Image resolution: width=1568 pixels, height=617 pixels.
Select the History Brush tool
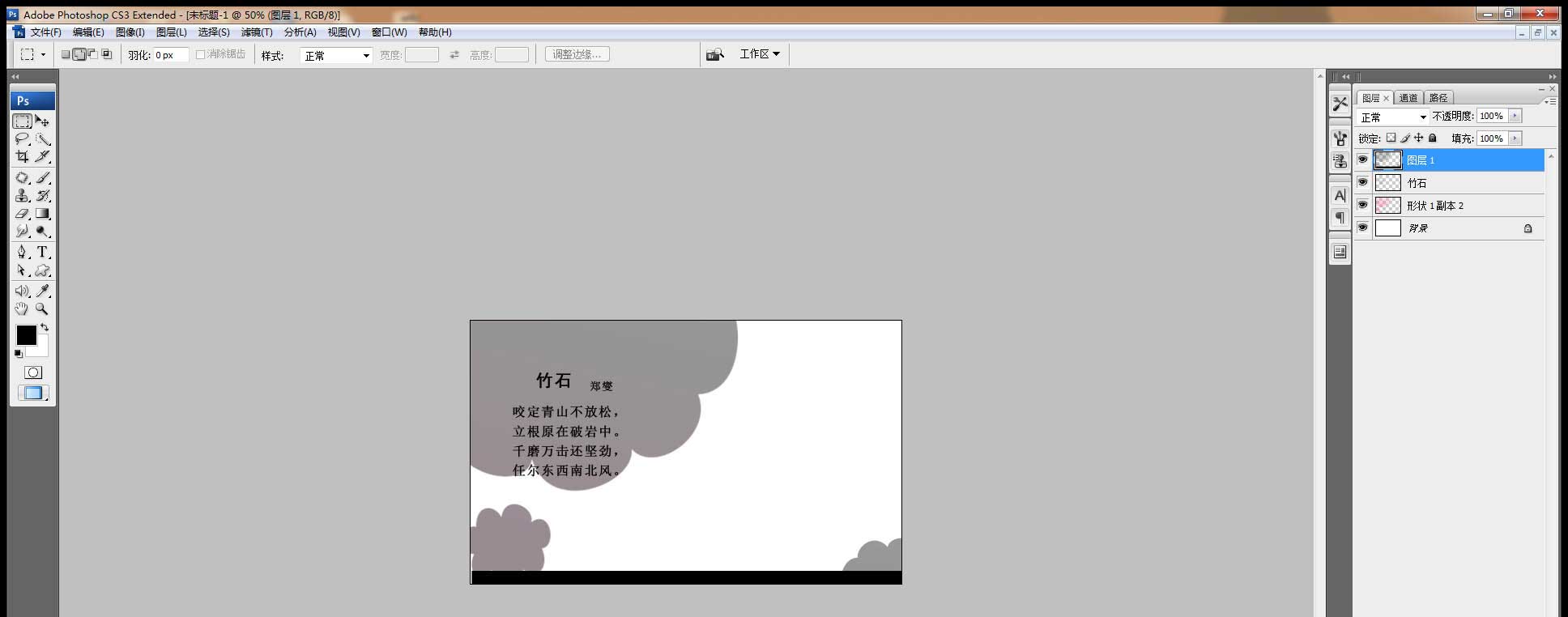coord(43,195)
